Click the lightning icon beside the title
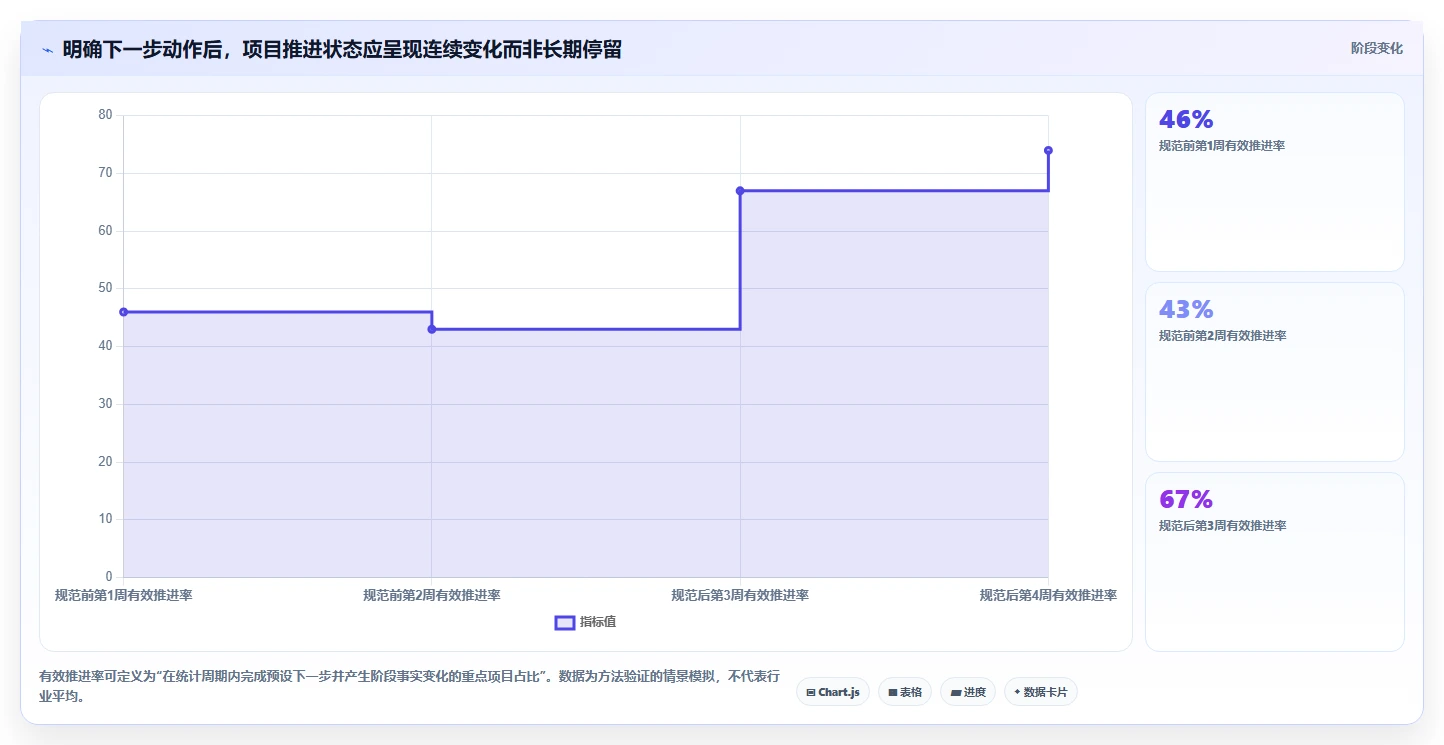The height and width of the screenshot is (745, 1444). (x=47, y=50)
